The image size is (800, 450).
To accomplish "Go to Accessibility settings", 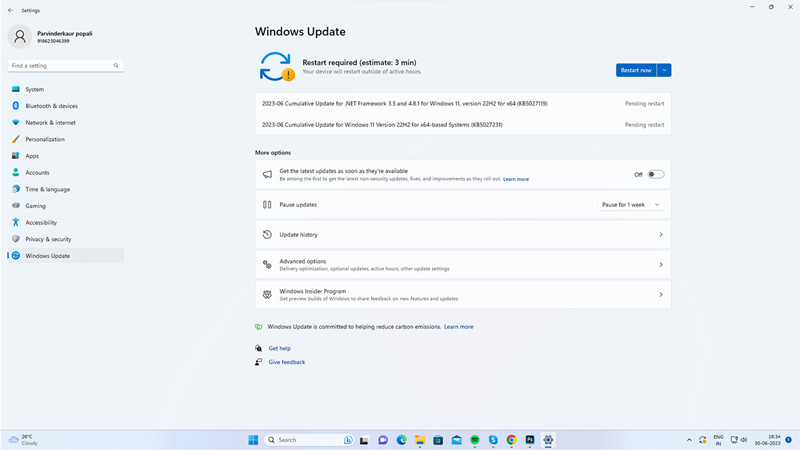I will coord(65,222).
